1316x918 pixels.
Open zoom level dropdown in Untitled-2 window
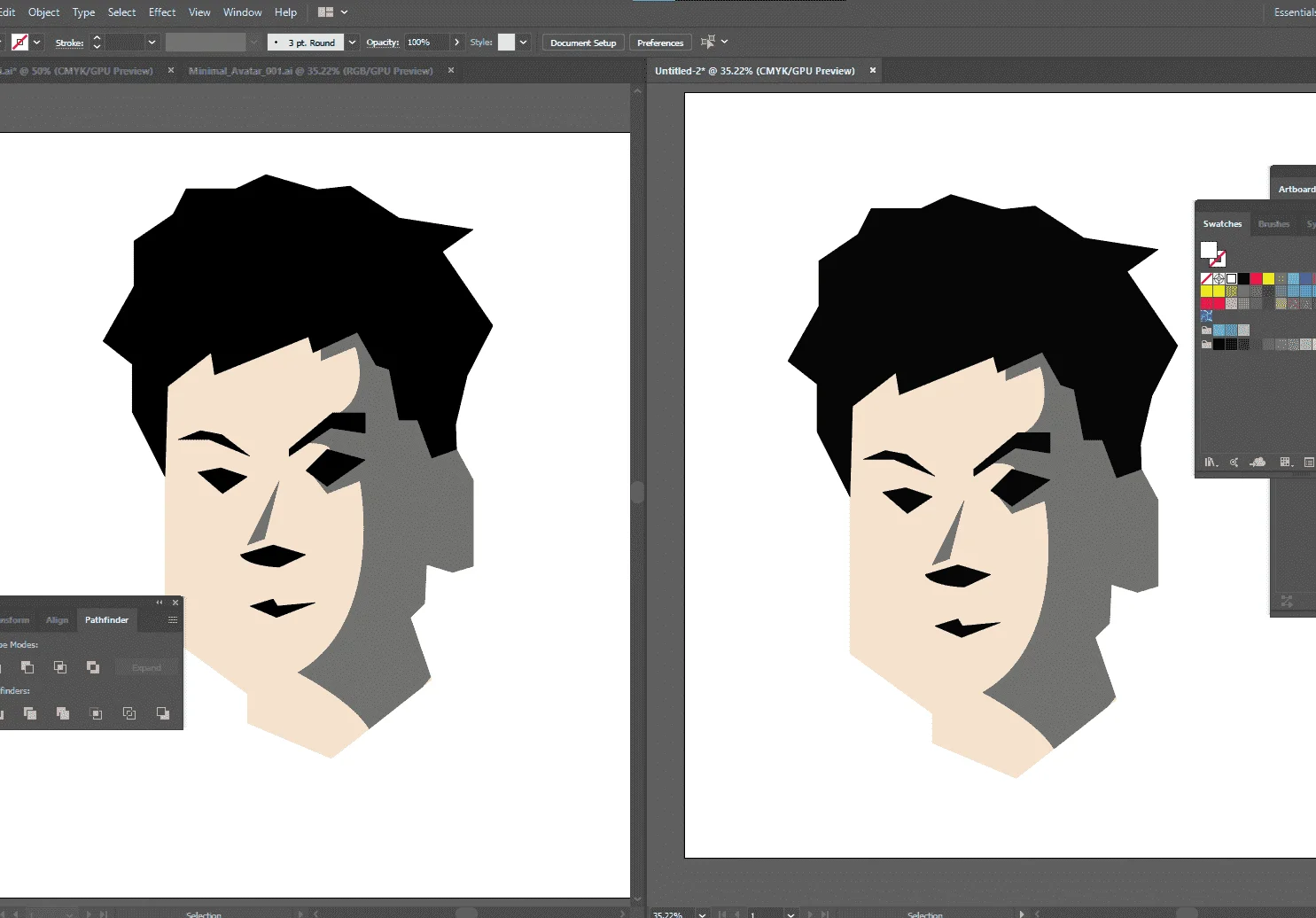pos(702,914)
